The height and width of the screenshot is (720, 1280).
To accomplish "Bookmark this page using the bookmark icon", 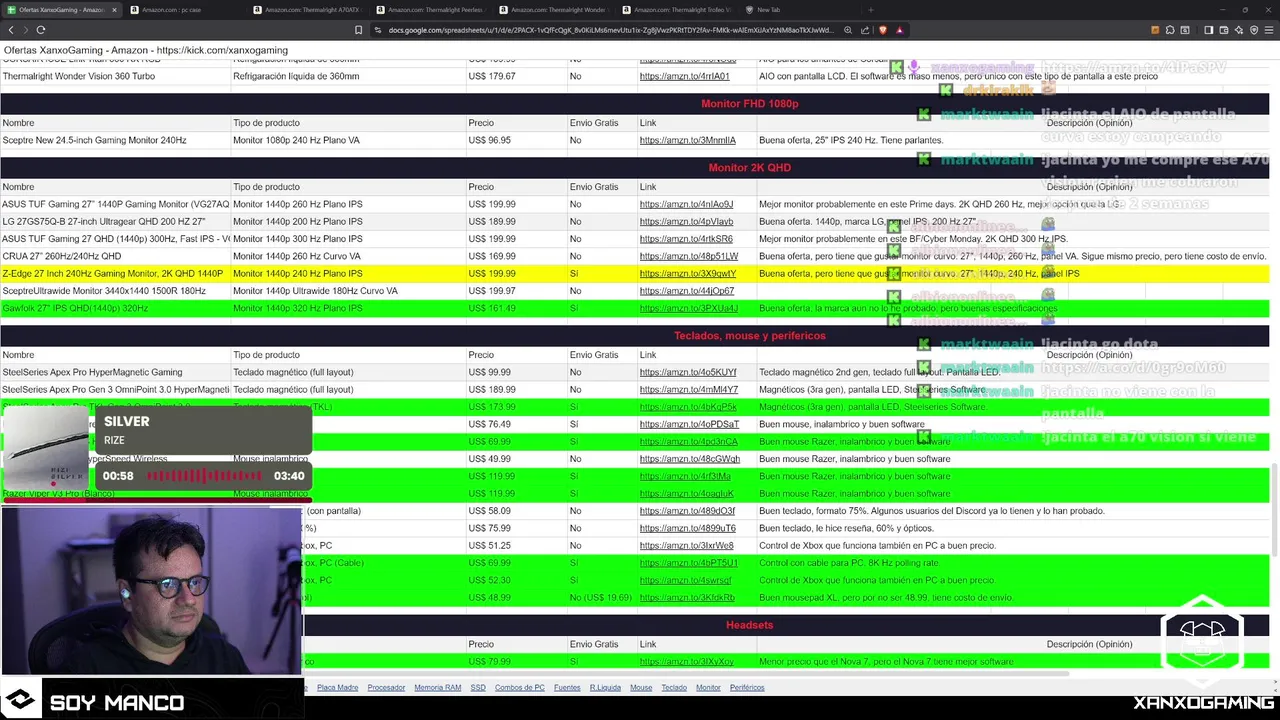I will point(359,30).
